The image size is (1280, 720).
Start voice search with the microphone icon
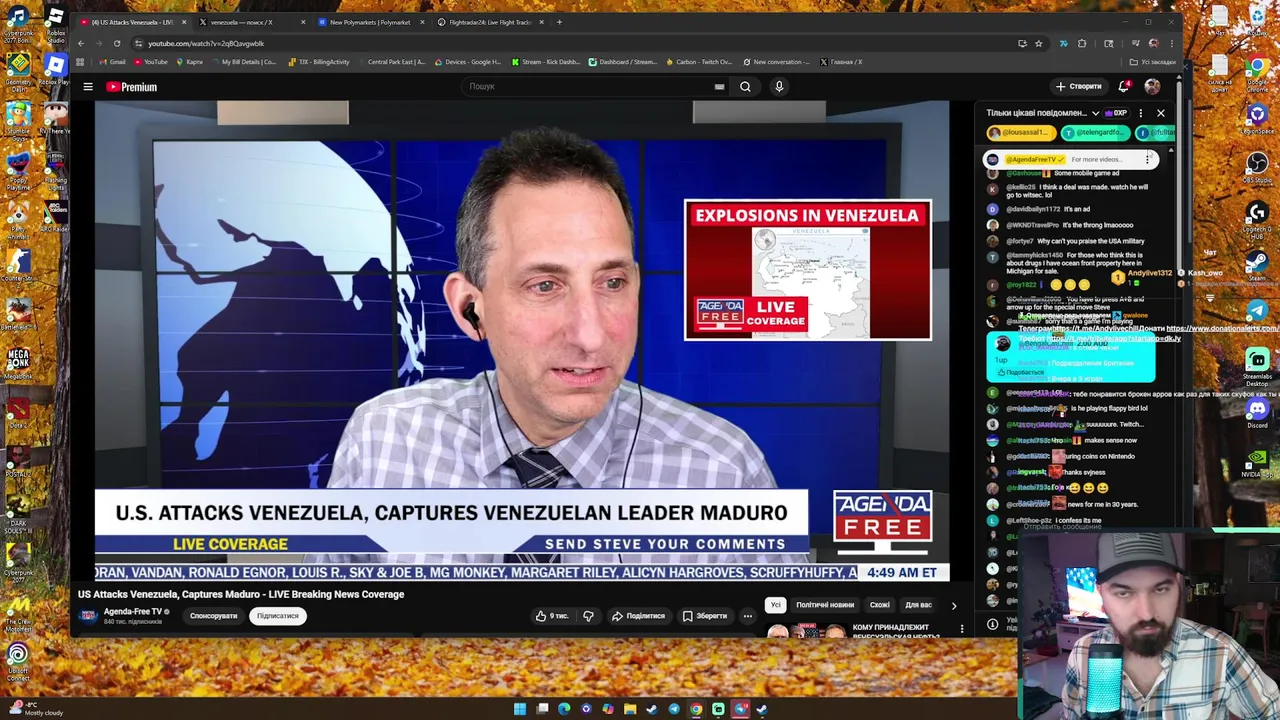click(x=779, y=87)
